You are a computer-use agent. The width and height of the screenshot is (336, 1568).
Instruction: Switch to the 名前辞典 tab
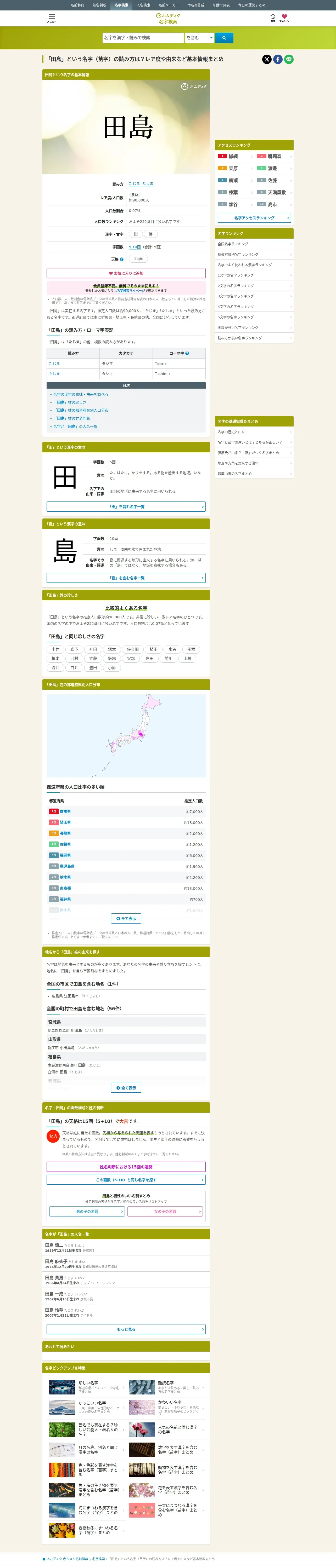[x=77, y=5]
